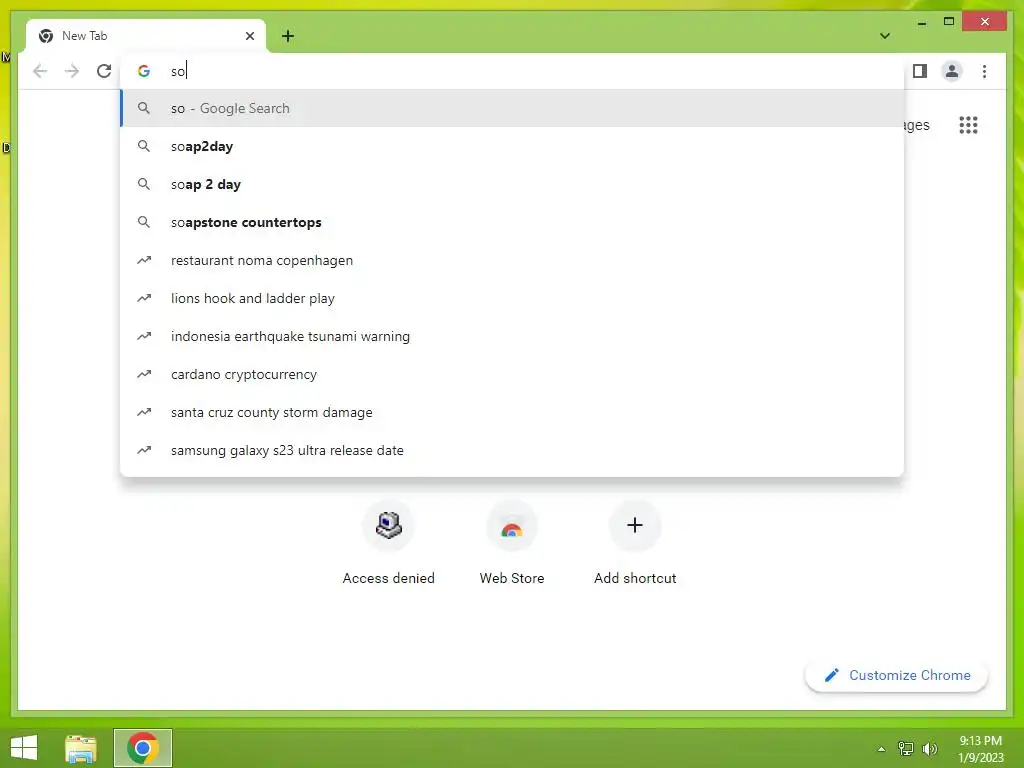Close the New Tab tab
This screenshot has width=1024, height=768.
click(249, 36)
